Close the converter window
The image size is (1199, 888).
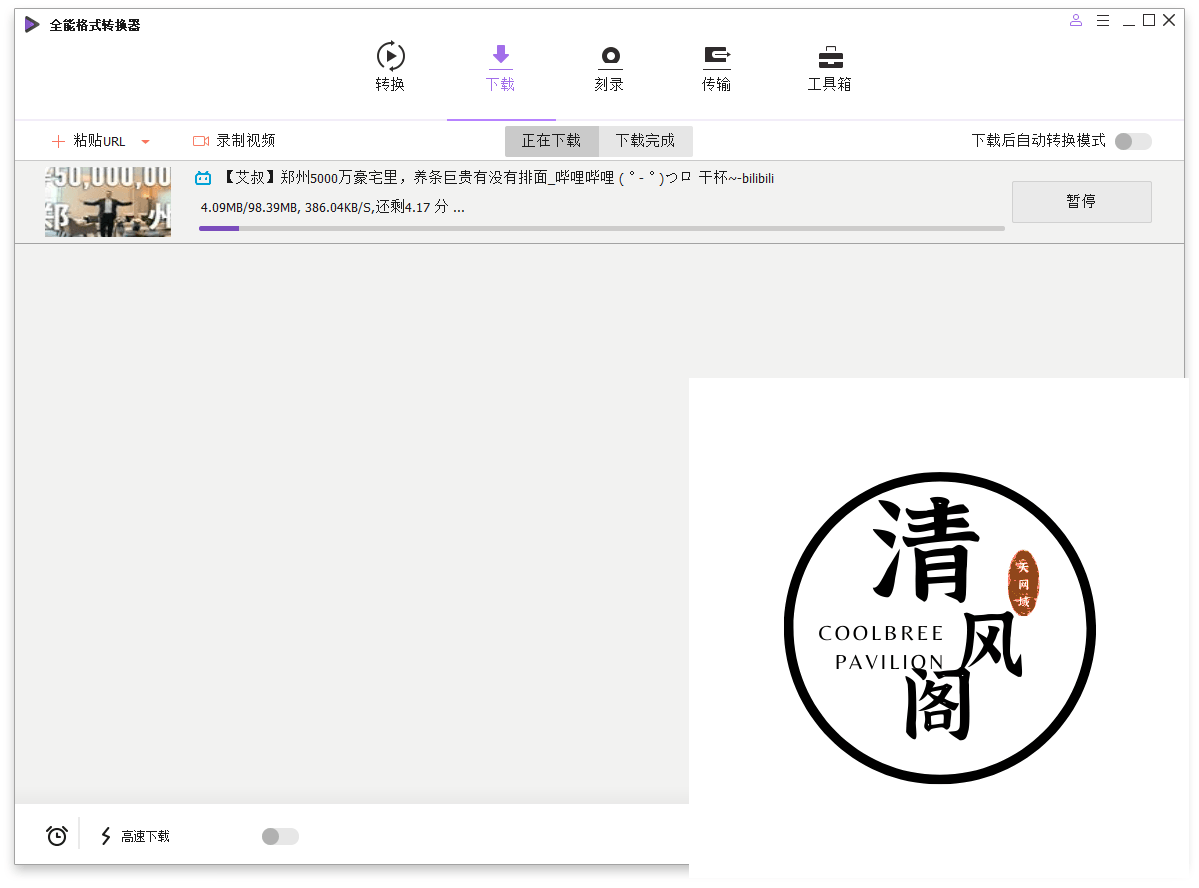click(x=1169, y=21)
